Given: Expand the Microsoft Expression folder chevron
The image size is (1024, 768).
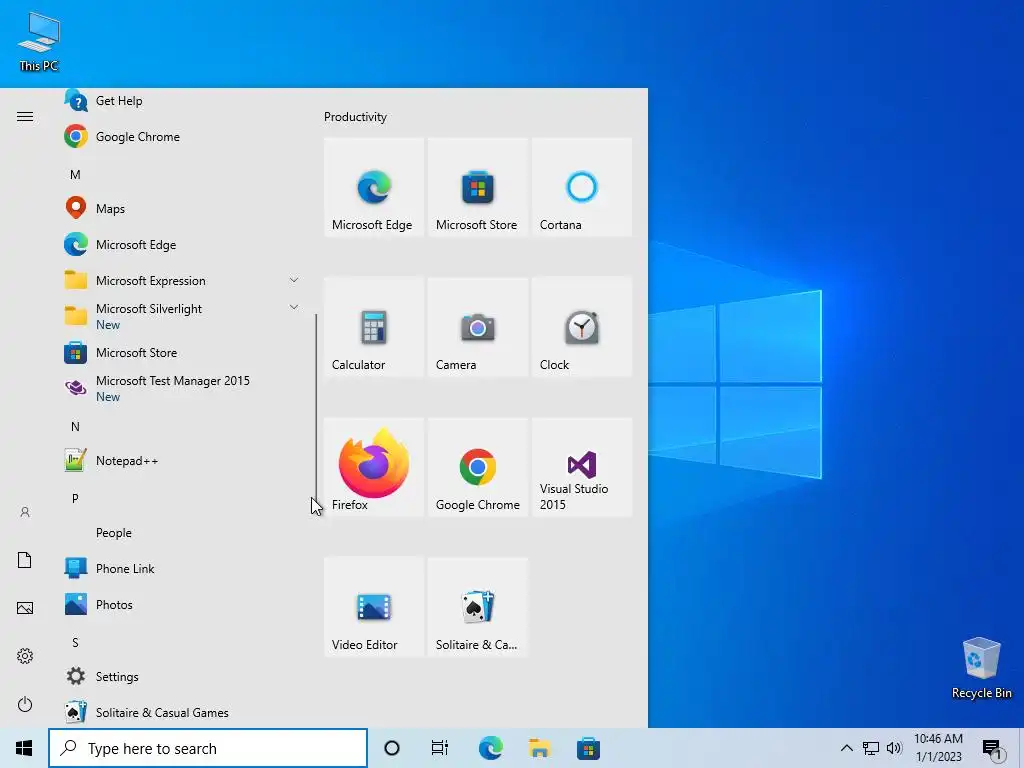Looking at the screenshot, I should pos(294,280).
